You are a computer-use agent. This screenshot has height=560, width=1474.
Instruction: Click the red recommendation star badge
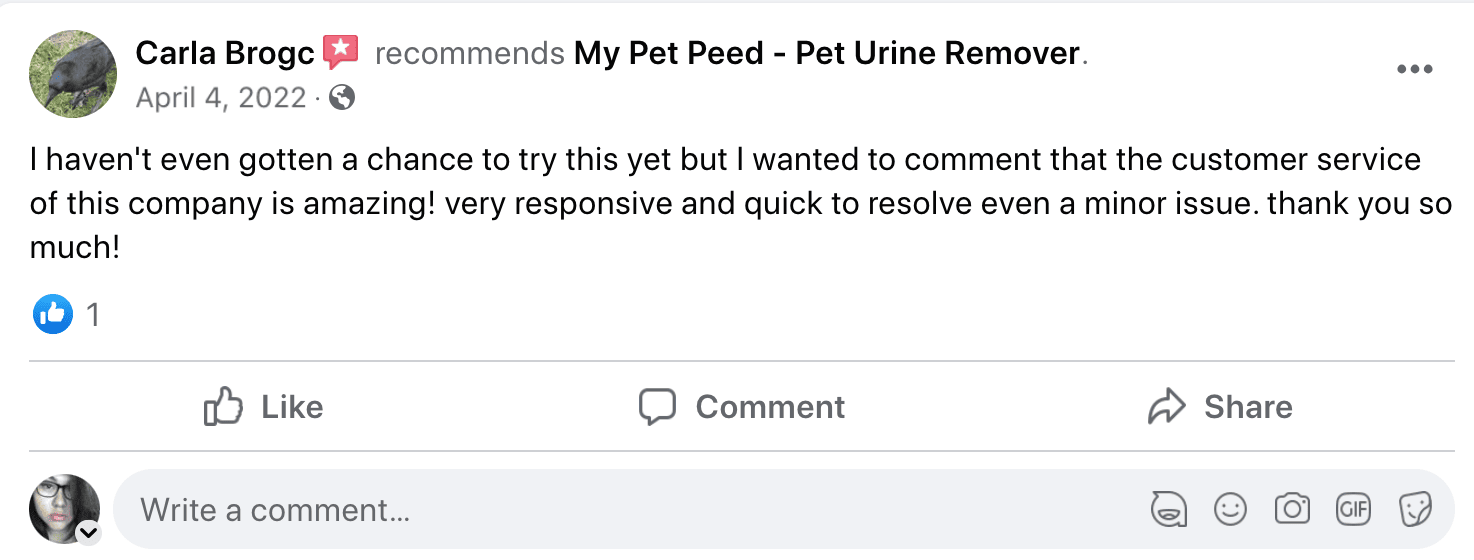click(x=341, y=52)
